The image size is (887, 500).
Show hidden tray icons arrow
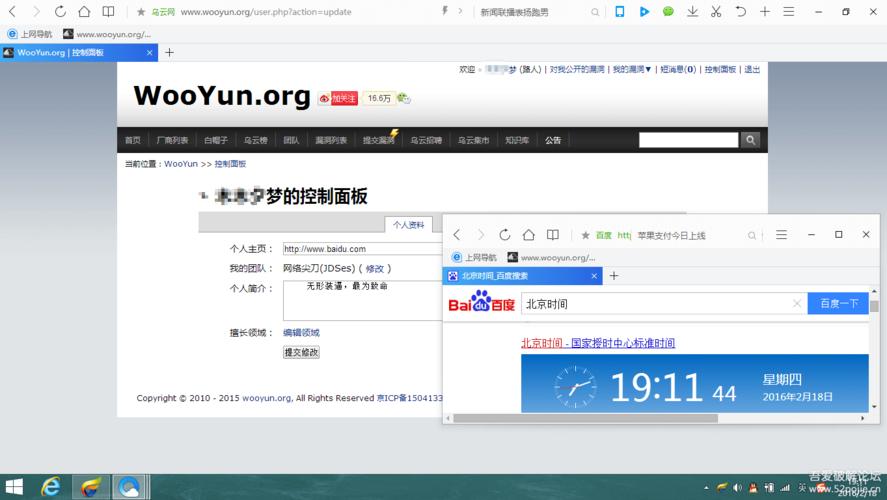(706, 488)
